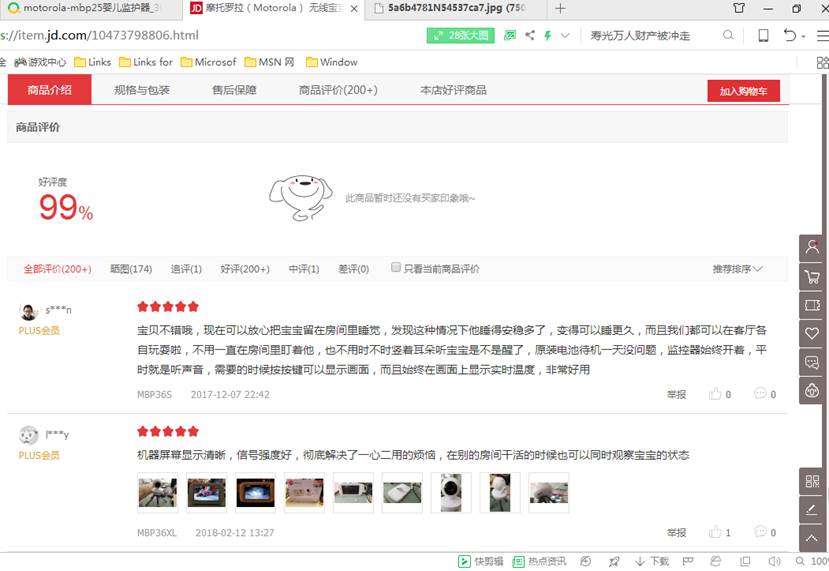Click the 28张大图 green button
The width and height of the screenshot is (829, 571).
pos(460,36)
